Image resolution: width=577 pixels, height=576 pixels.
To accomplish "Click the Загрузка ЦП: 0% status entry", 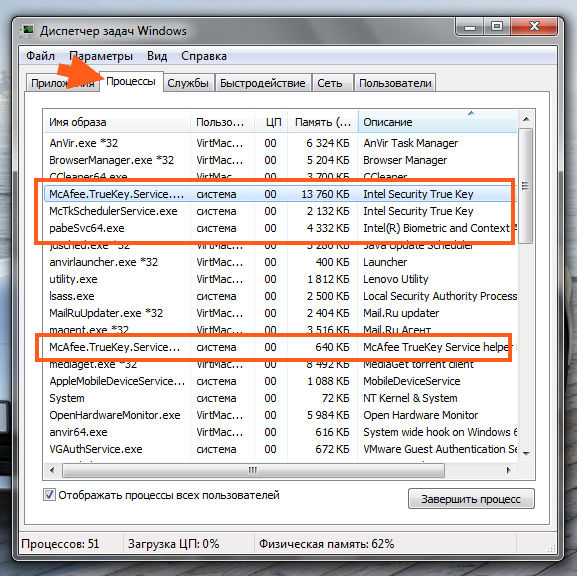I will point(173,544).
